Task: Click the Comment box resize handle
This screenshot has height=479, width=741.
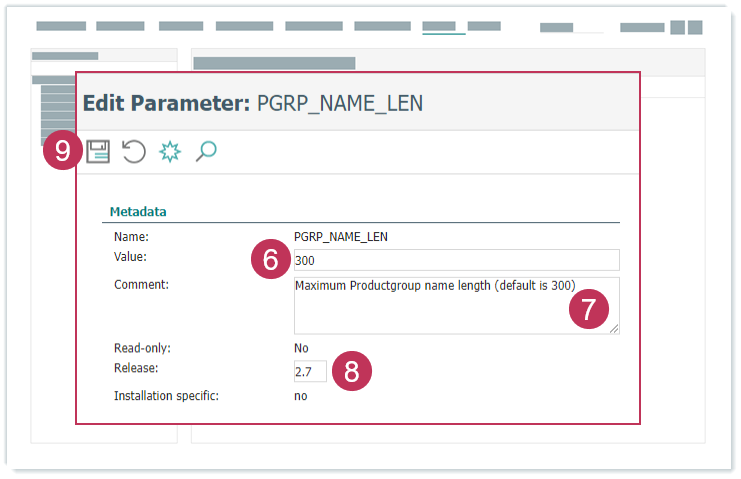Action: click(614, 328)
